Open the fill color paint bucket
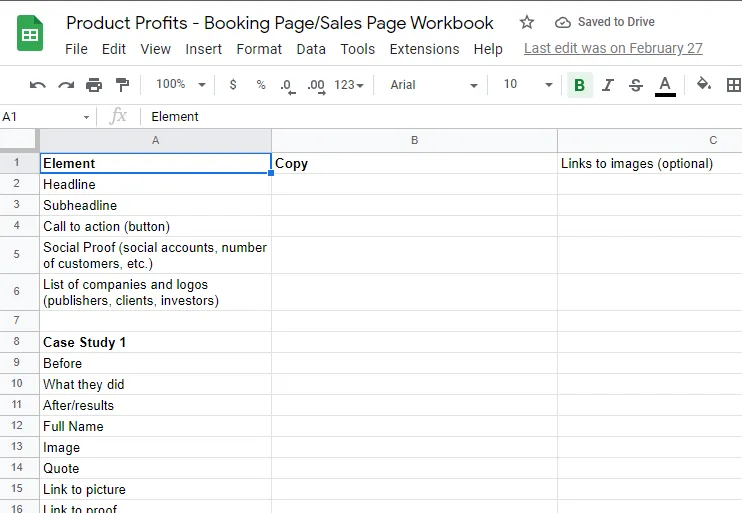This screenshot has height=513, width=742. point(704,84)
